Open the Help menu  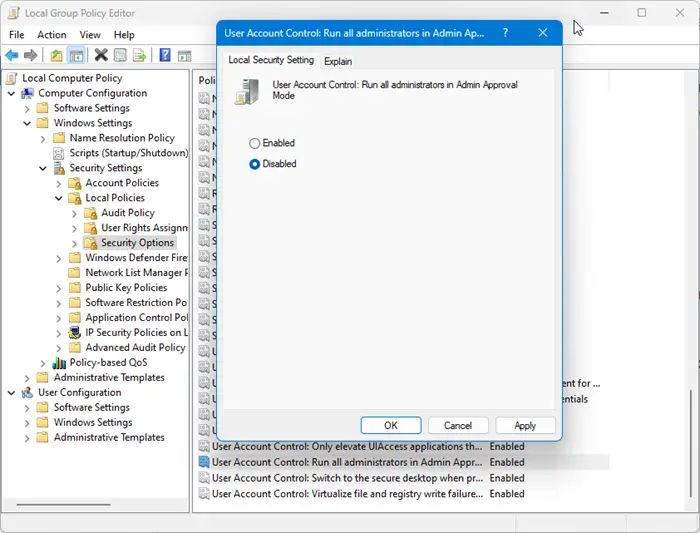[124, 34]
